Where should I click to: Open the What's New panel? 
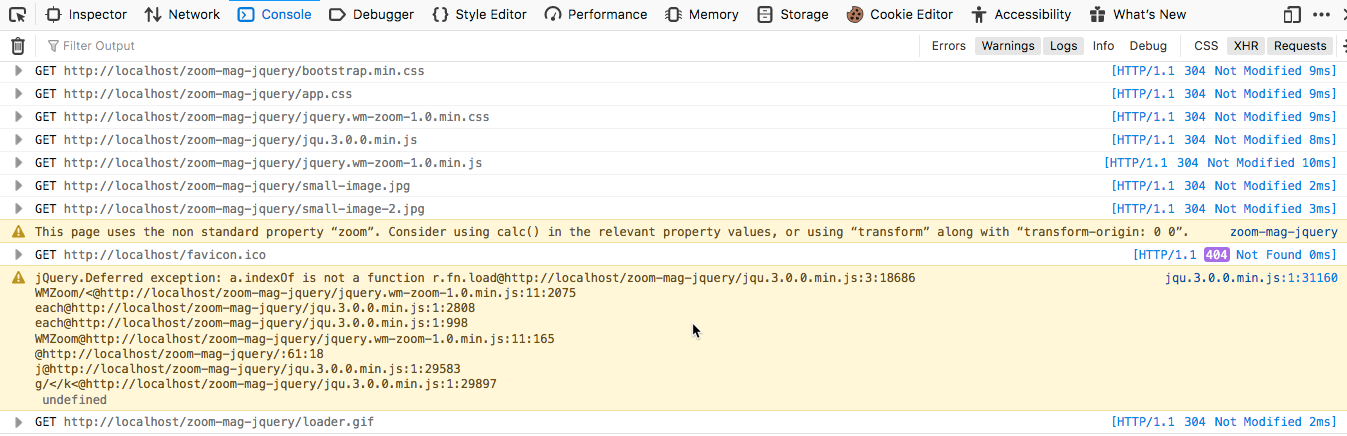tap(1138, 14)
